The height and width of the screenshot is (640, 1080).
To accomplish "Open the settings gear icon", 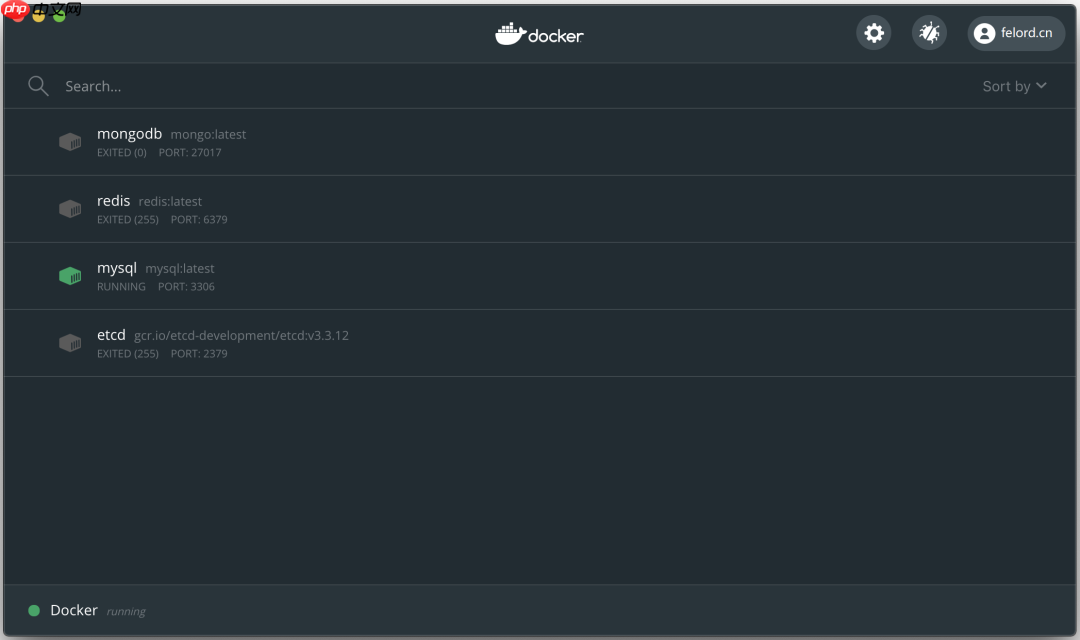I will pos(873,32).
